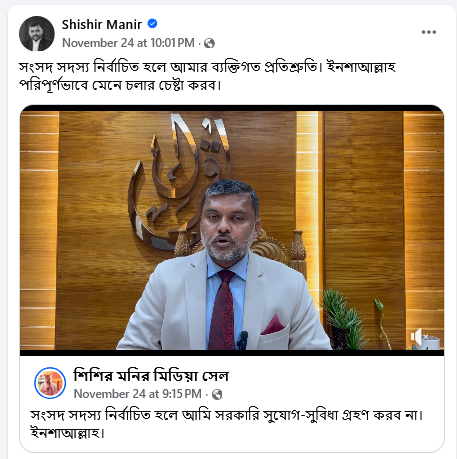Click the clip-on microphone in the video

click(x=243, y=340)
